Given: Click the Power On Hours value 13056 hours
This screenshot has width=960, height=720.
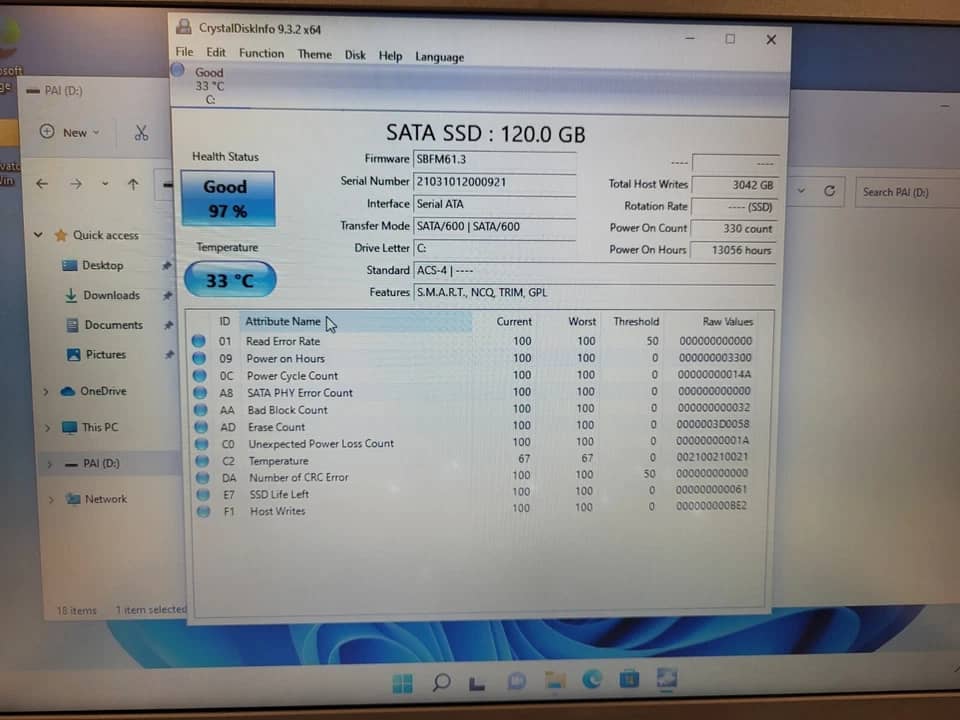Looking at the screenshot, I should point(733,250).
